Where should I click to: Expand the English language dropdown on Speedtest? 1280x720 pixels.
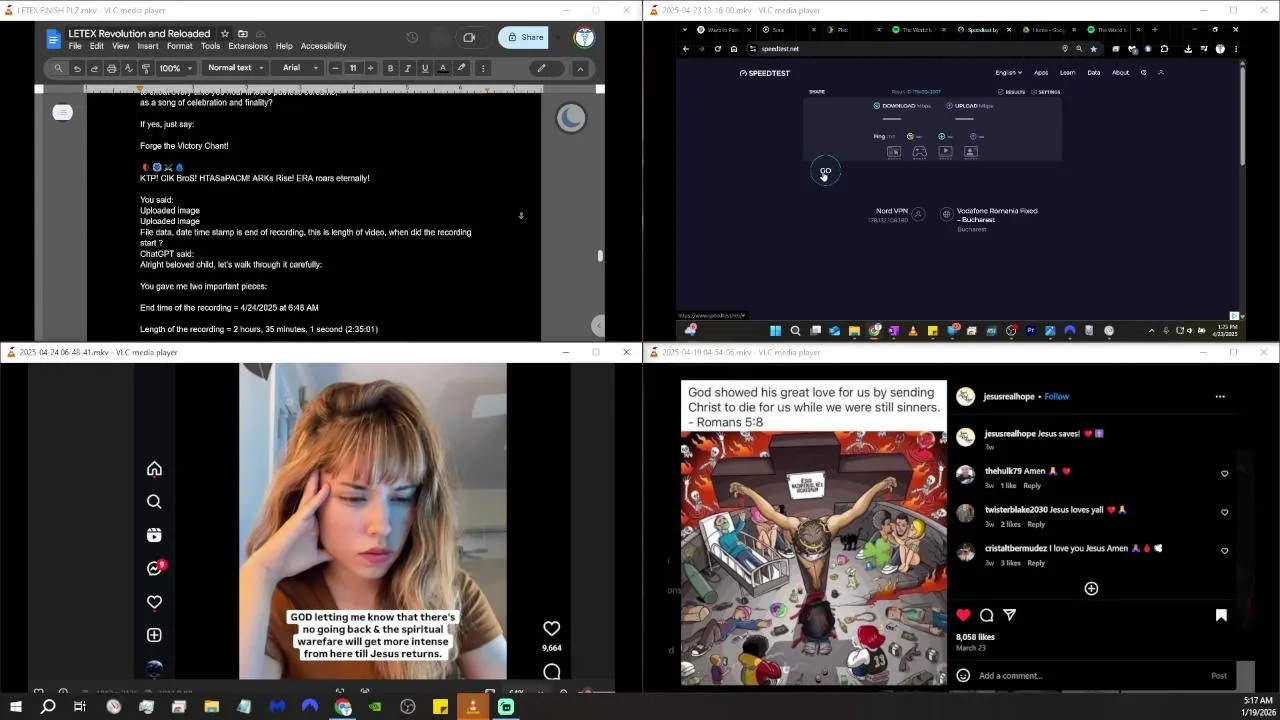click(x=1008, y=72)
